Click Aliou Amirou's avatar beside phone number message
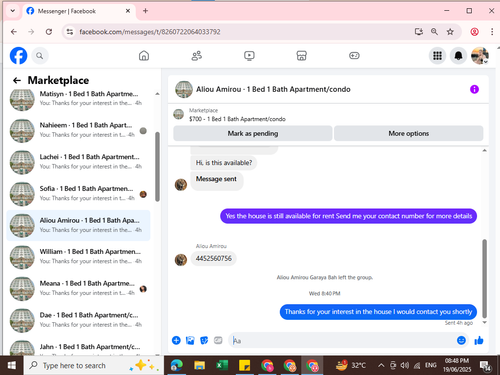Image resolution: width=500 pixels, height=375 pixels. [x=181, y=260]
